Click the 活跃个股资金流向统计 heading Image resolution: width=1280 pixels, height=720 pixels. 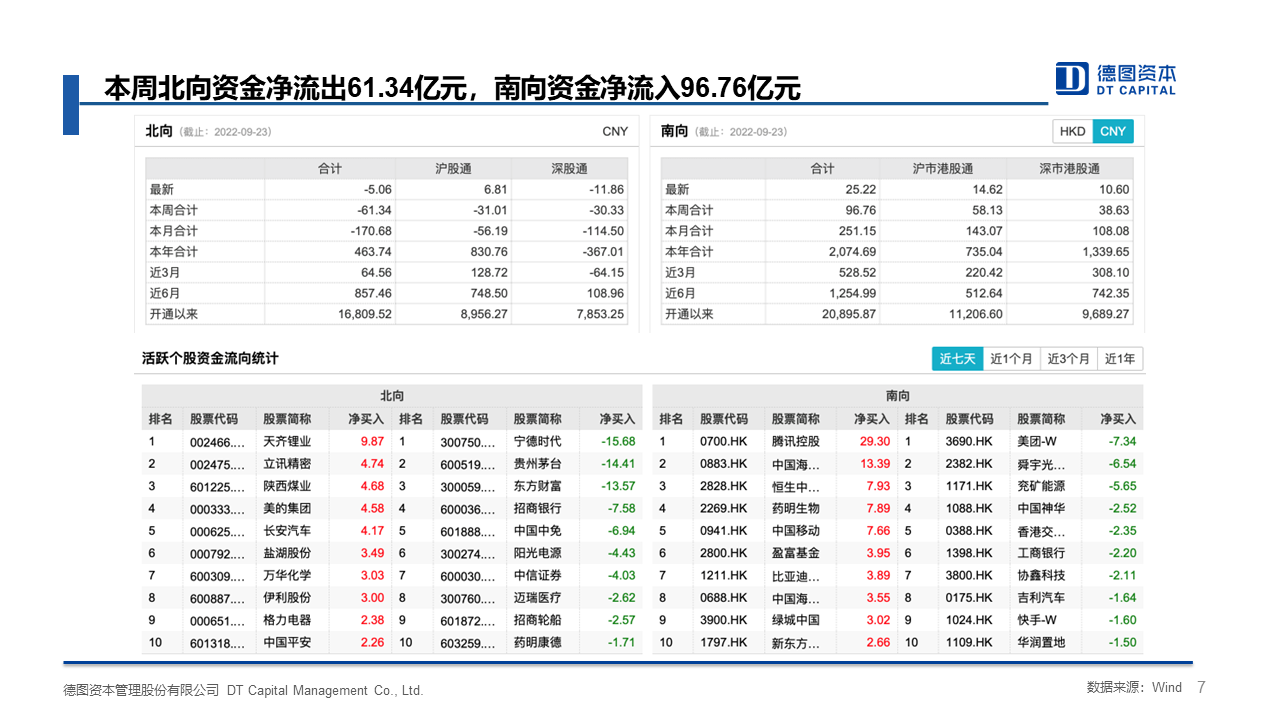pyautogui.click(x=210, y=358)
